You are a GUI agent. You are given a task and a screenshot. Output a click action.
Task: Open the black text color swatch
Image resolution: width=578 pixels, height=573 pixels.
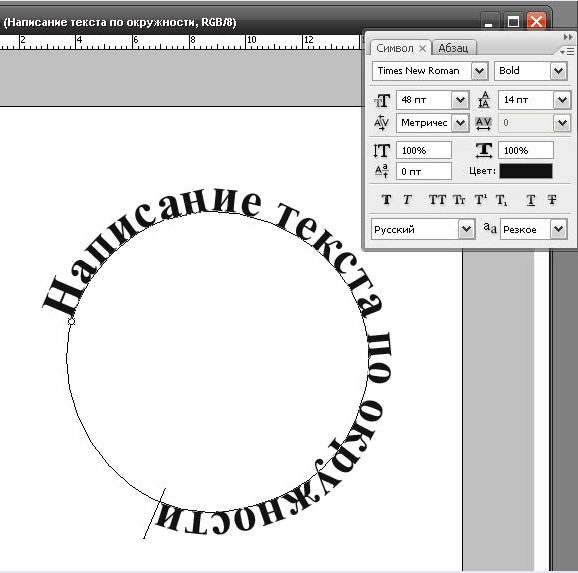coord(526,171)
